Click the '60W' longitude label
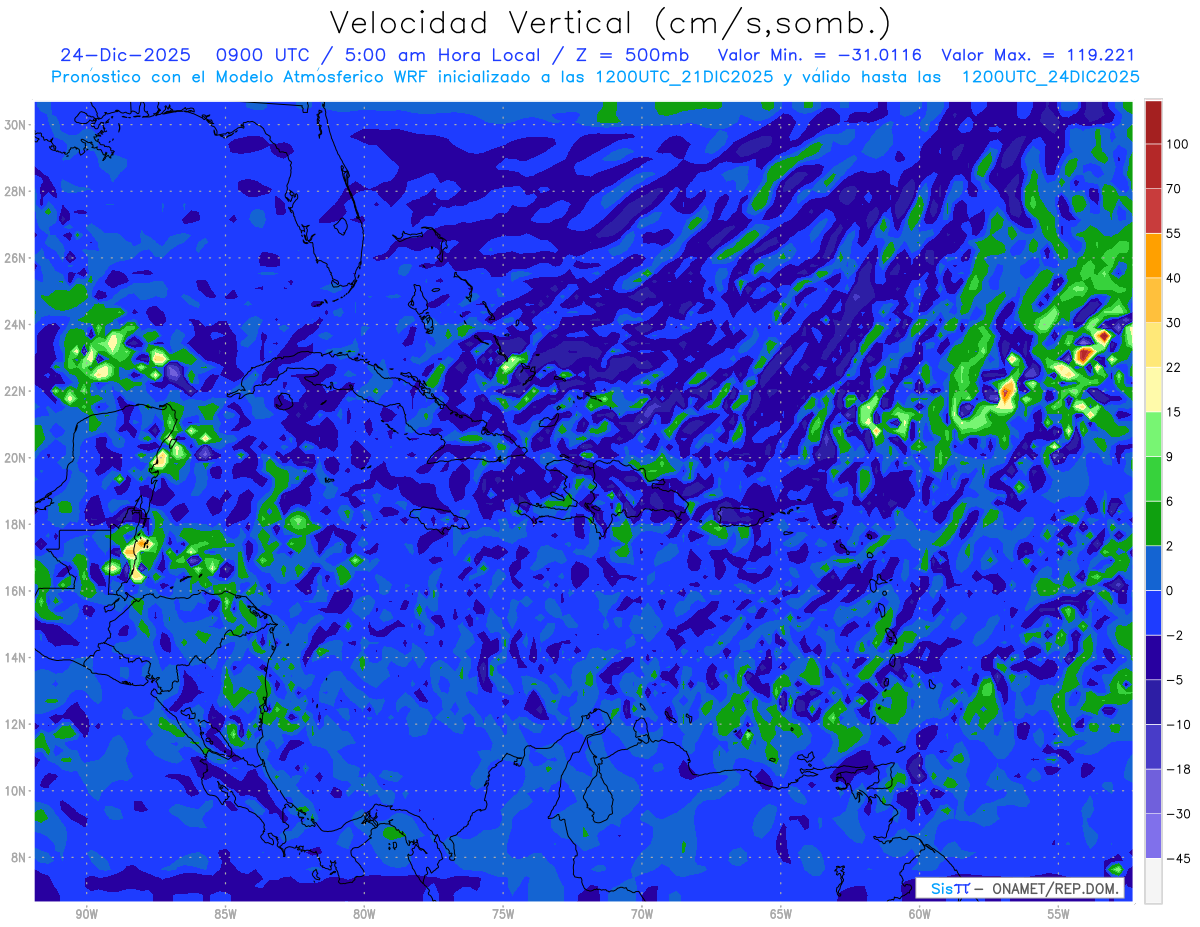Image resolution: width=1200 pixels, height=927 pixels. coord(920,914)
